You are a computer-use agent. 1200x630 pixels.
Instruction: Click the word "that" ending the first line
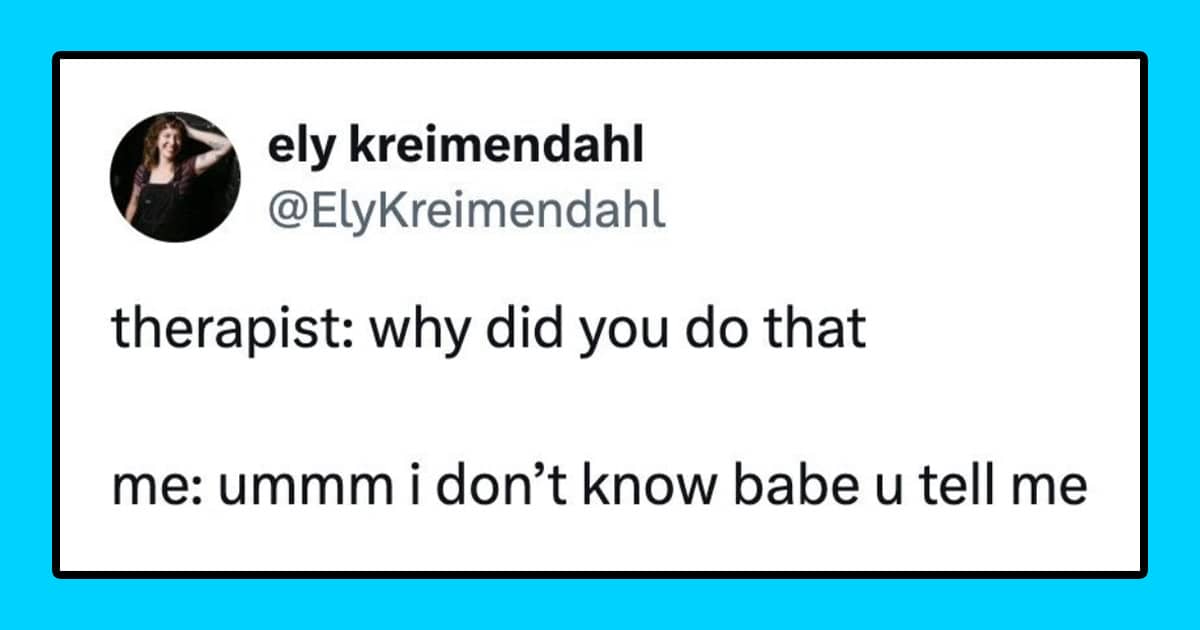pos(824,331)
